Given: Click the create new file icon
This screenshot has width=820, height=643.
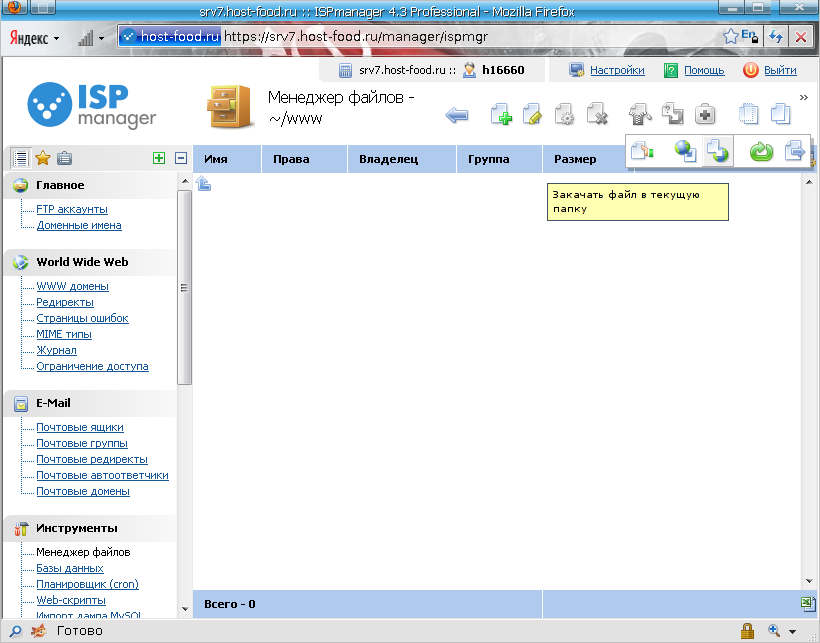Looking at the screenshot, I should pyautogui.click(x=501, y=115).
